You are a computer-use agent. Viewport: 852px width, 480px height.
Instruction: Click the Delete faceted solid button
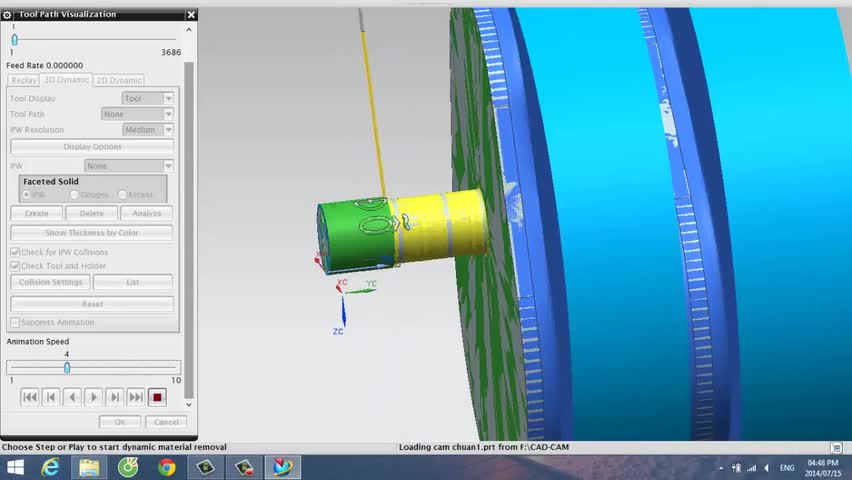click(91, 214)
